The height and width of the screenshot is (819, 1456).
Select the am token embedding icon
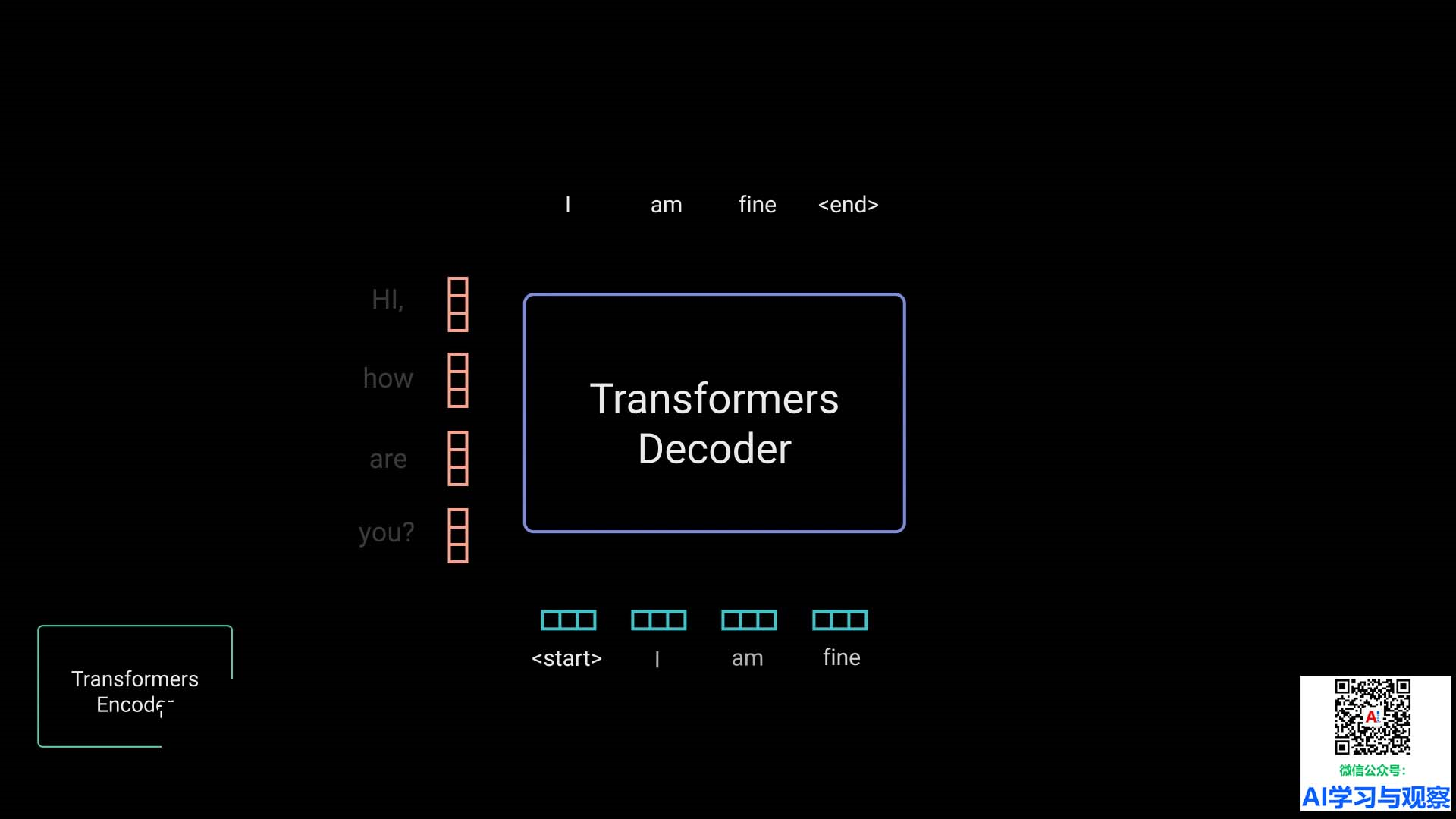click(x=748, y=620)
